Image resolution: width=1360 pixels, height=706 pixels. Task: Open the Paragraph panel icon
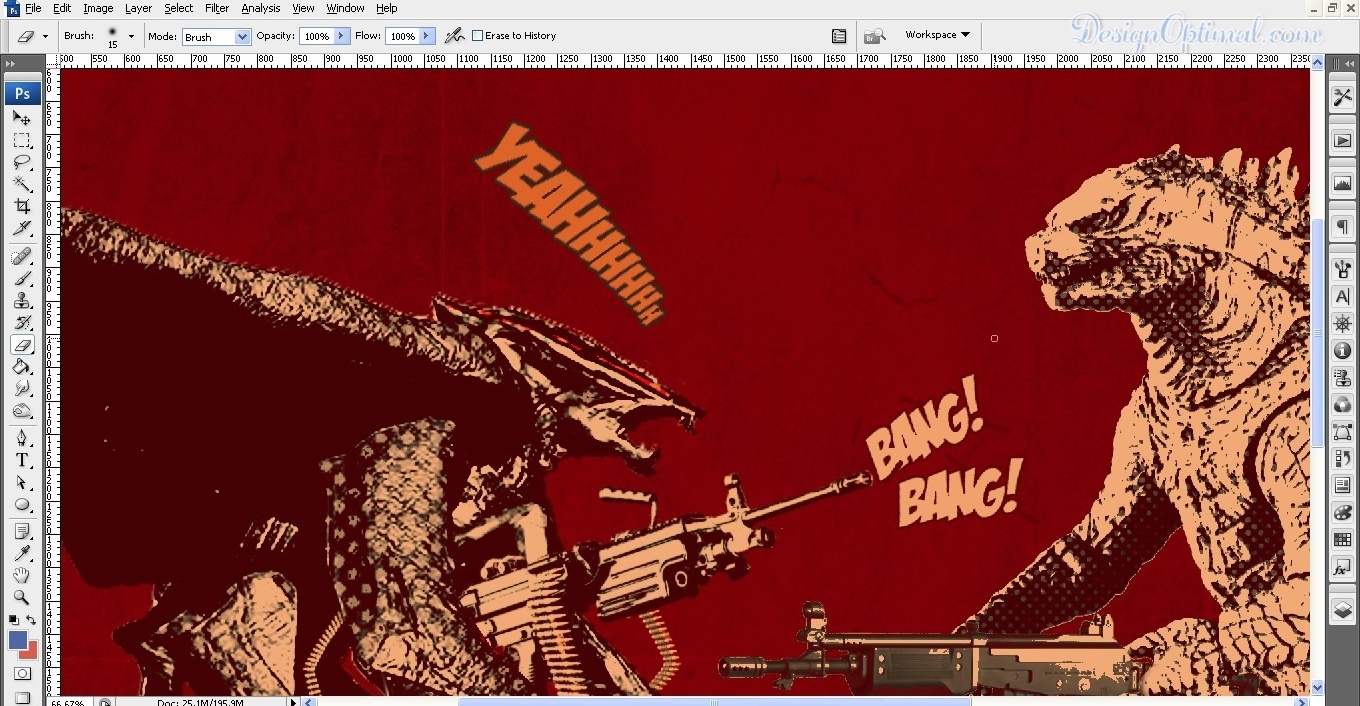(x=1342, y=228)
